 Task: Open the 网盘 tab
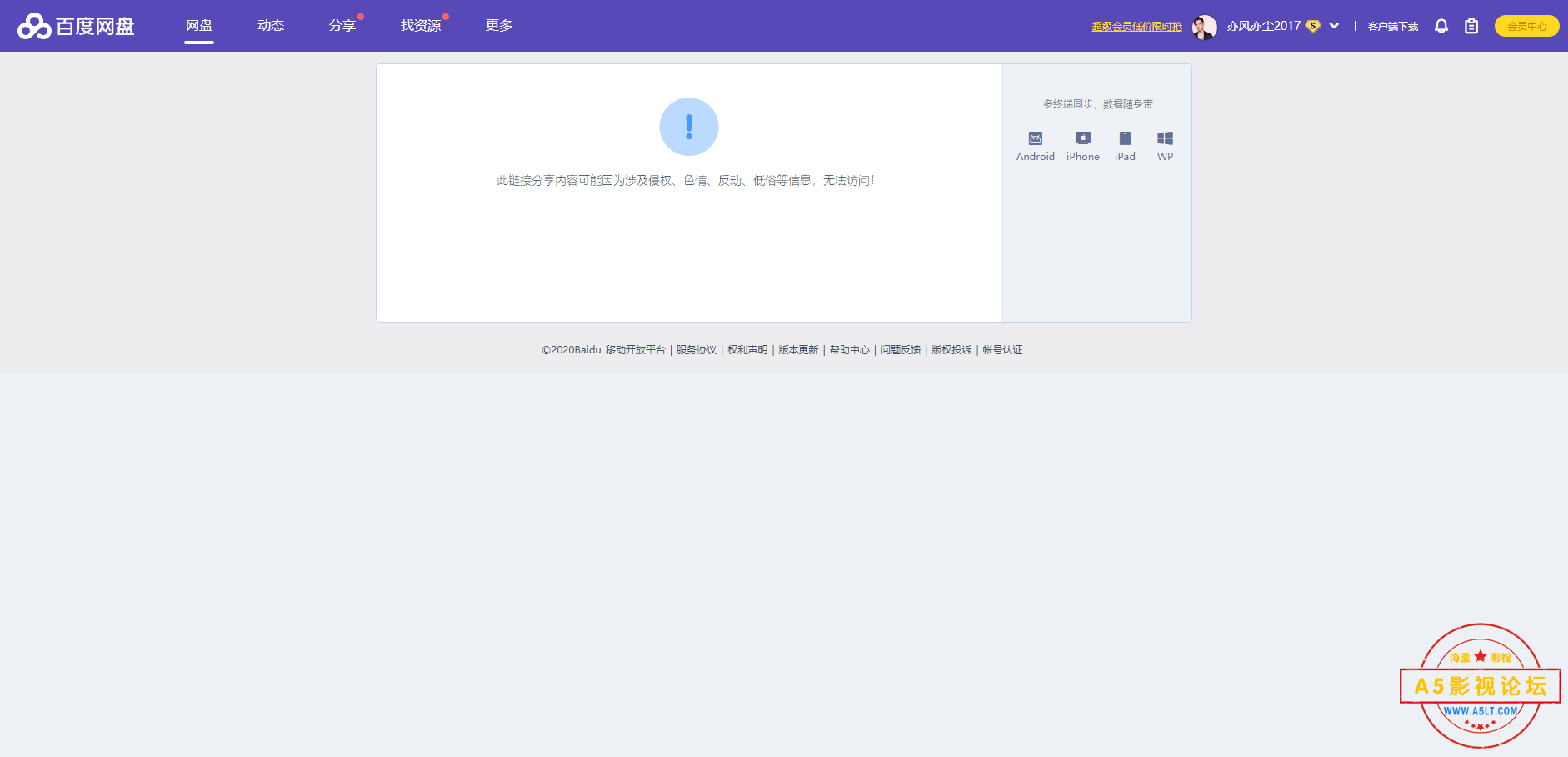click(199, 26)
